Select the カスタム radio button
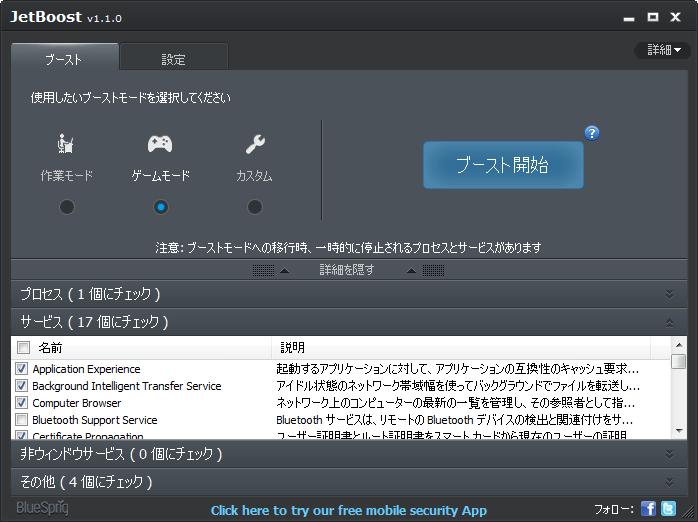698x522 pixels. point(255,207)
